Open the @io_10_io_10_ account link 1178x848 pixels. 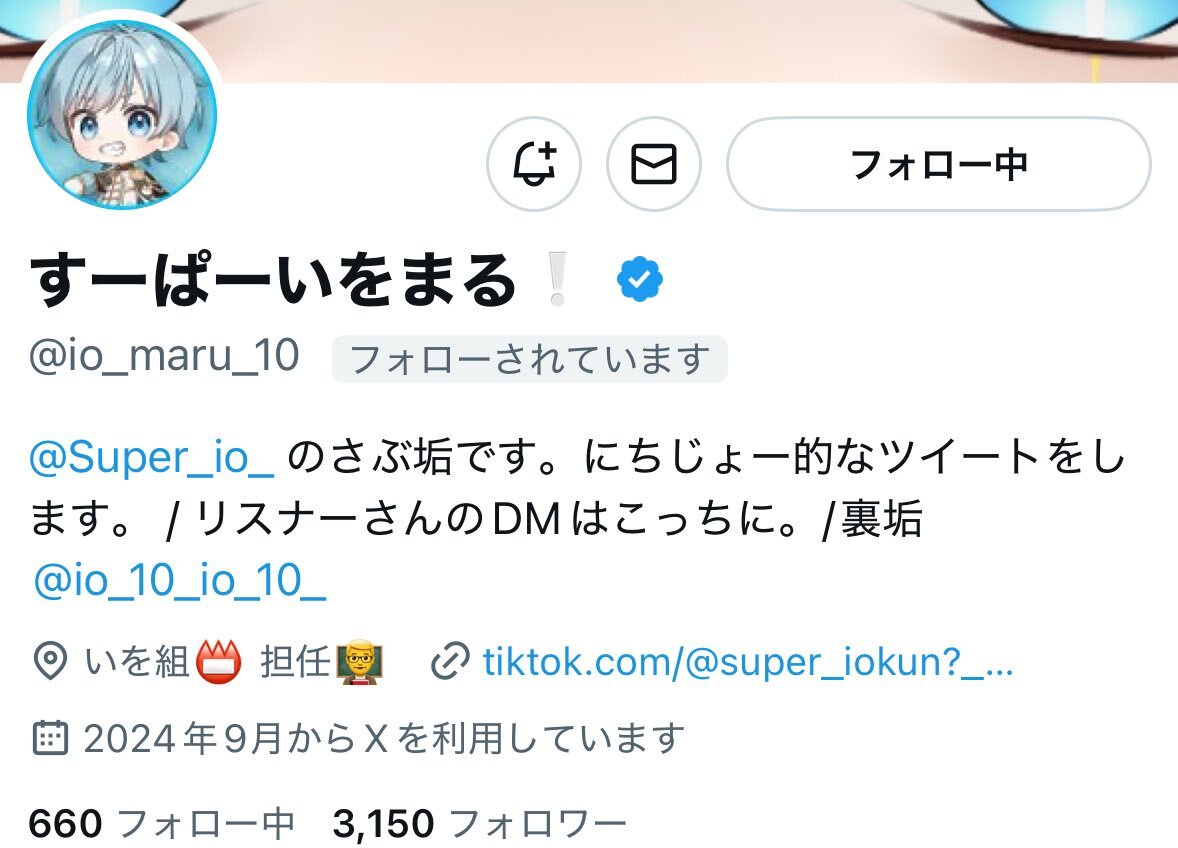click(x=180, y=581)
